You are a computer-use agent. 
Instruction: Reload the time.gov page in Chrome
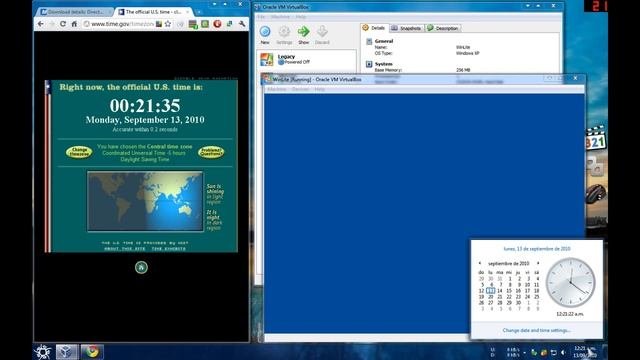[x=63, y=24]
